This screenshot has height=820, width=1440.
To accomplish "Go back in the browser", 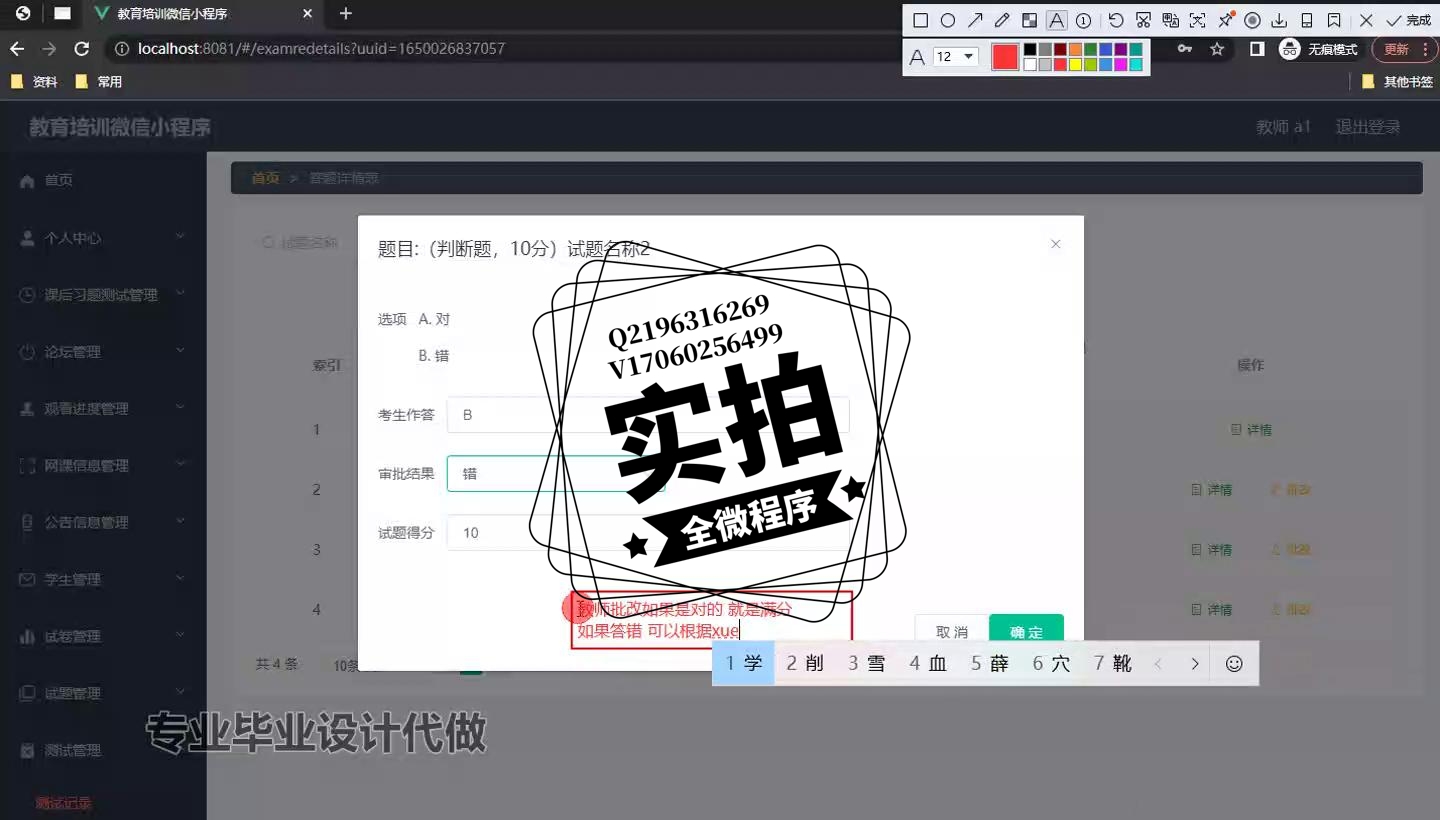I will [17, 49].
